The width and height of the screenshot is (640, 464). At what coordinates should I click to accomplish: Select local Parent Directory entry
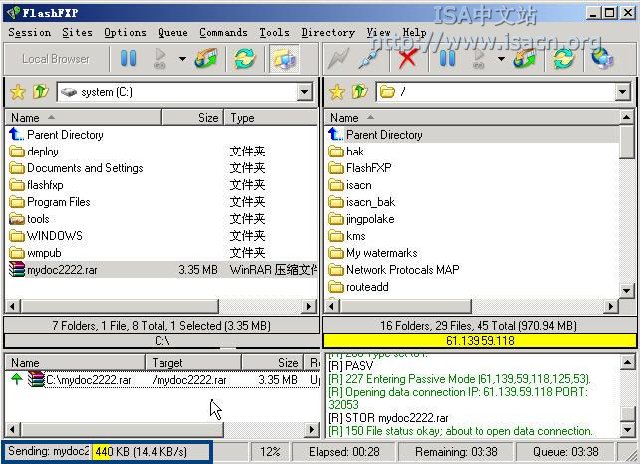(56, 134)
